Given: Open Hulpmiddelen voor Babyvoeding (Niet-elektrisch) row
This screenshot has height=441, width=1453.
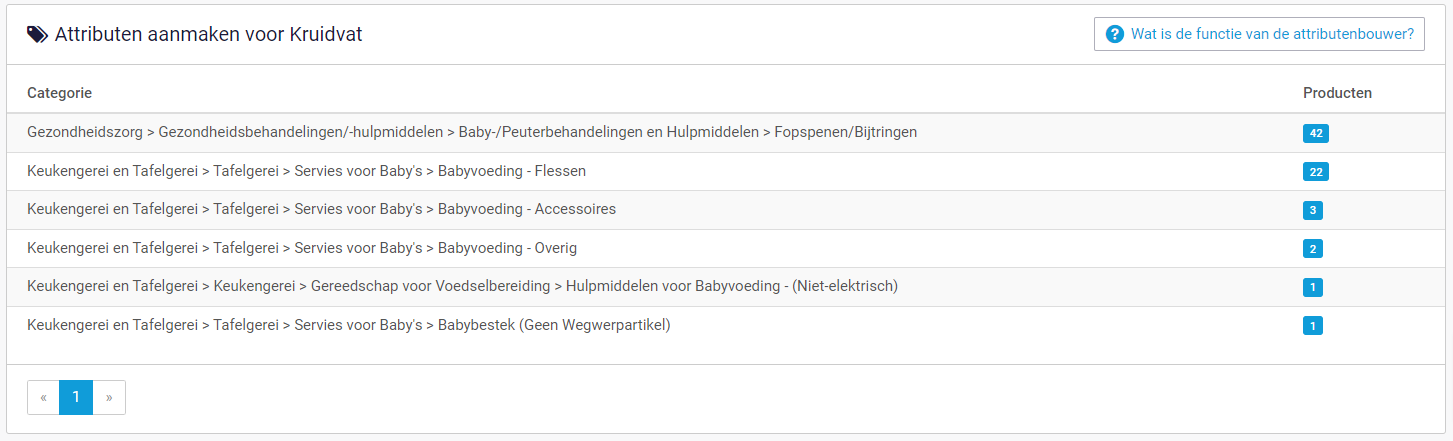Looking at the screenshot, I should click(726, 287).
